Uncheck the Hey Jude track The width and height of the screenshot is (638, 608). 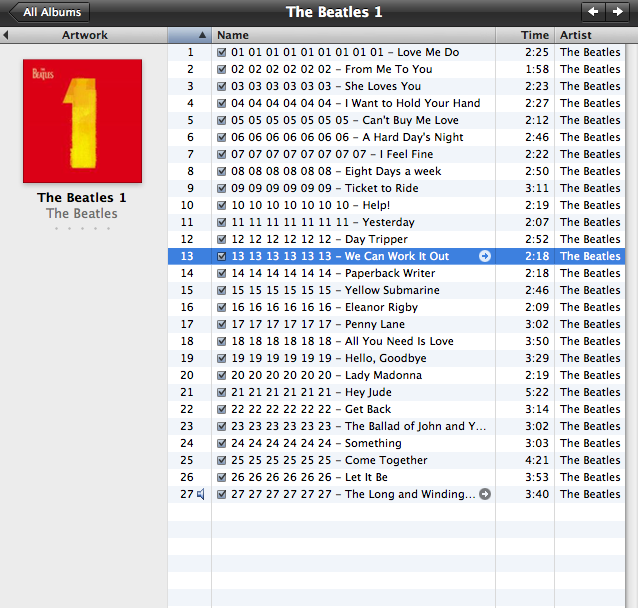tap(221, 392)
